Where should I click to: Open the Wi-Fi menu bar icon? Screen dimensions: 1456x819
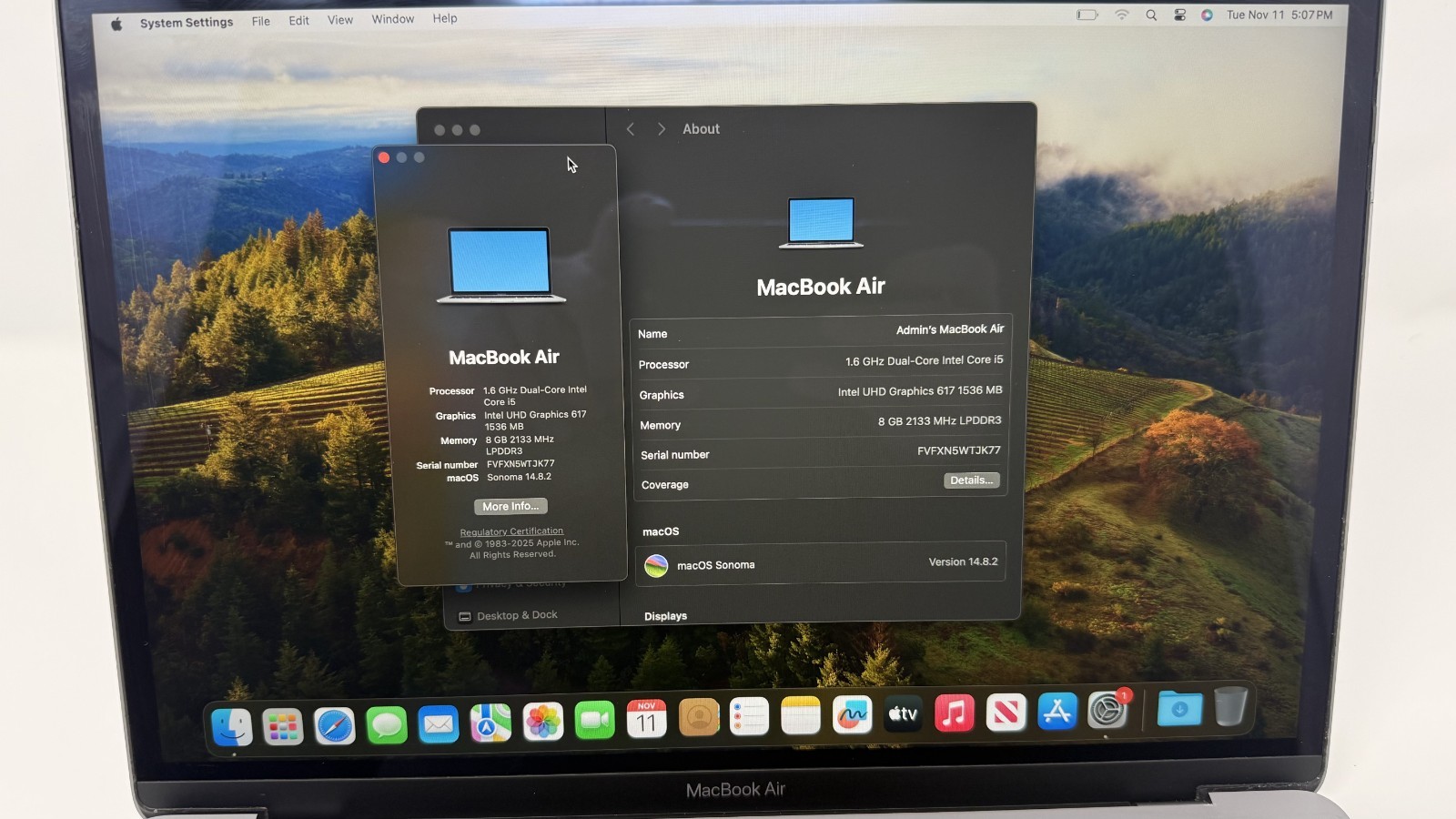(x=1122, y=15)
